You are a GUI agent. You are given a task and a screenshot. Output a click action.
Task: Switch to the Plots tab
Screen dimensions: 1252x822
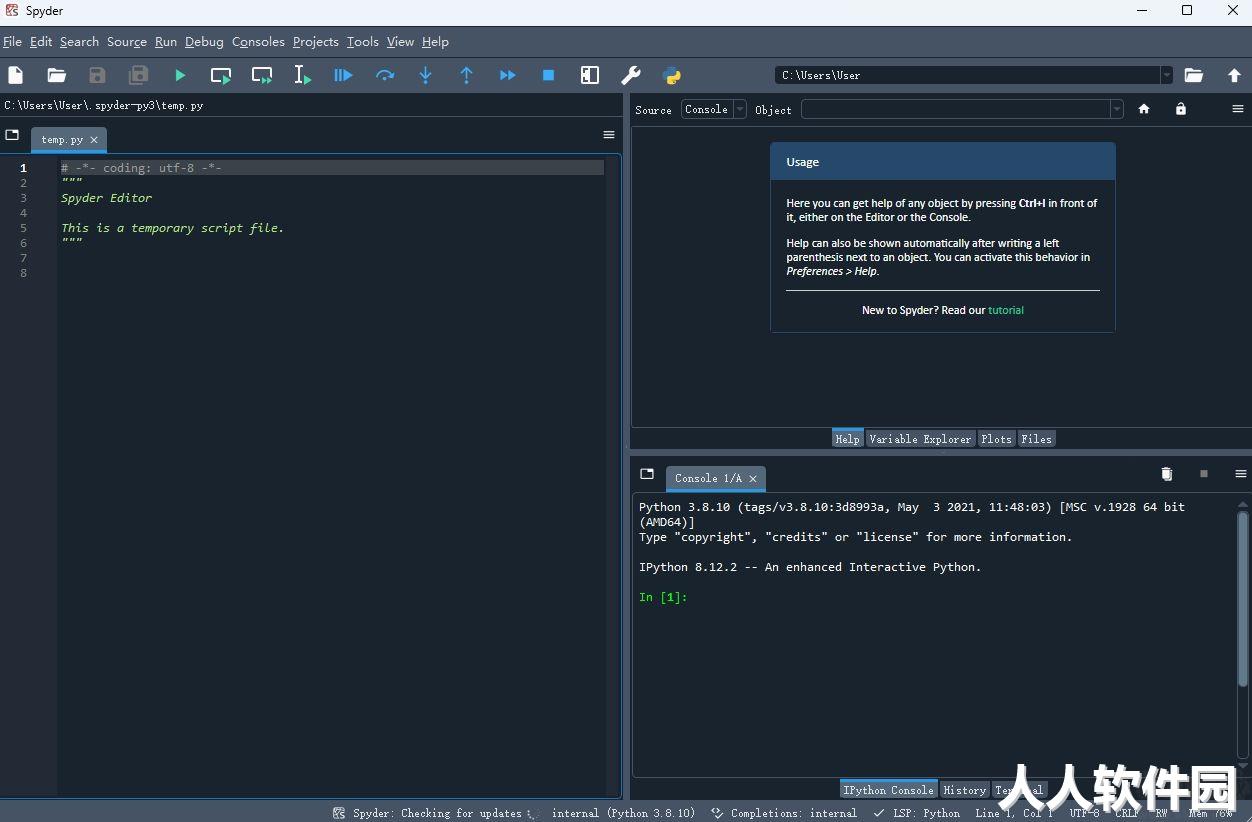996,439
